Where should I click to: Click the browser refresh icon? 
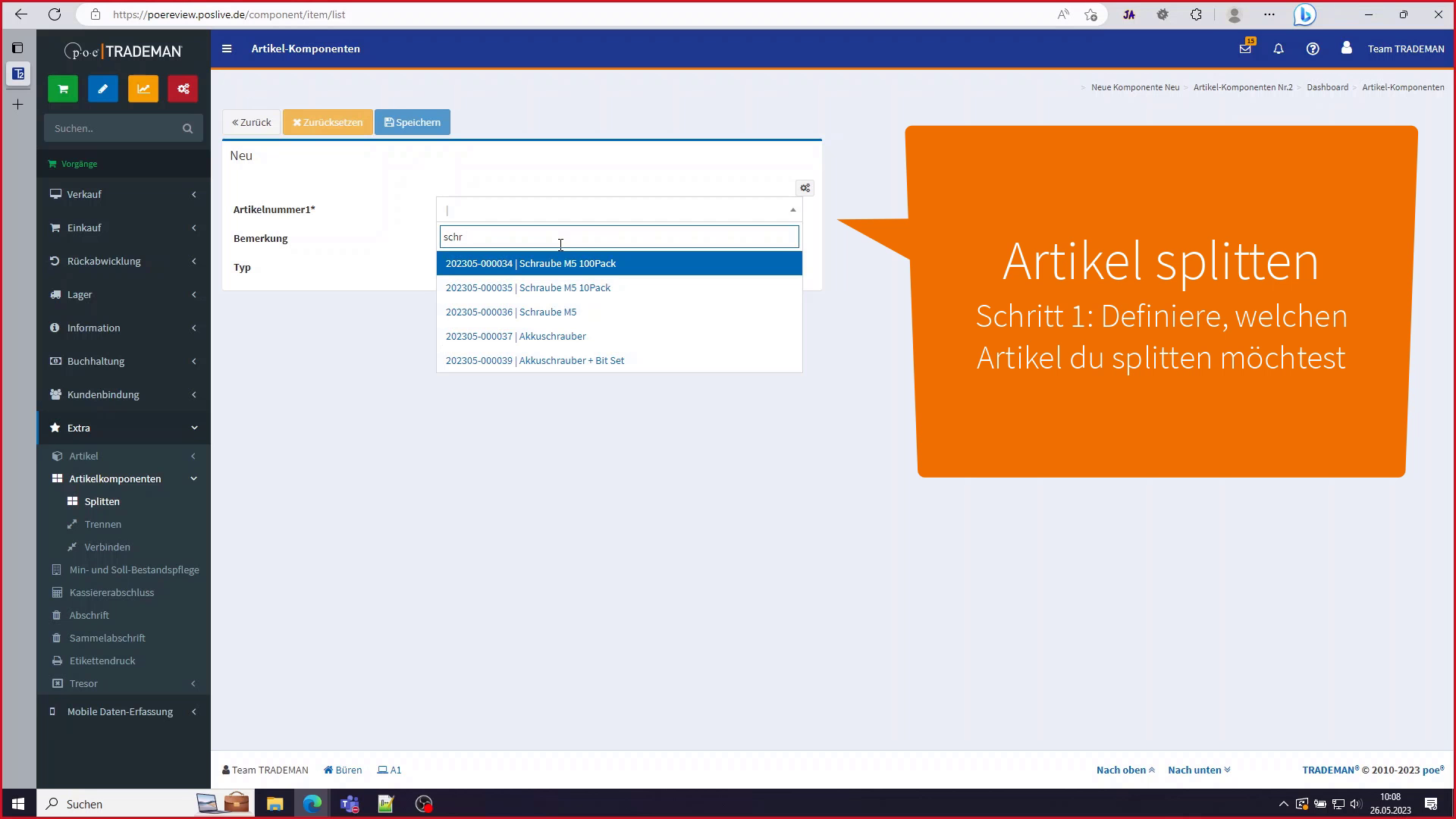(55, 14)
